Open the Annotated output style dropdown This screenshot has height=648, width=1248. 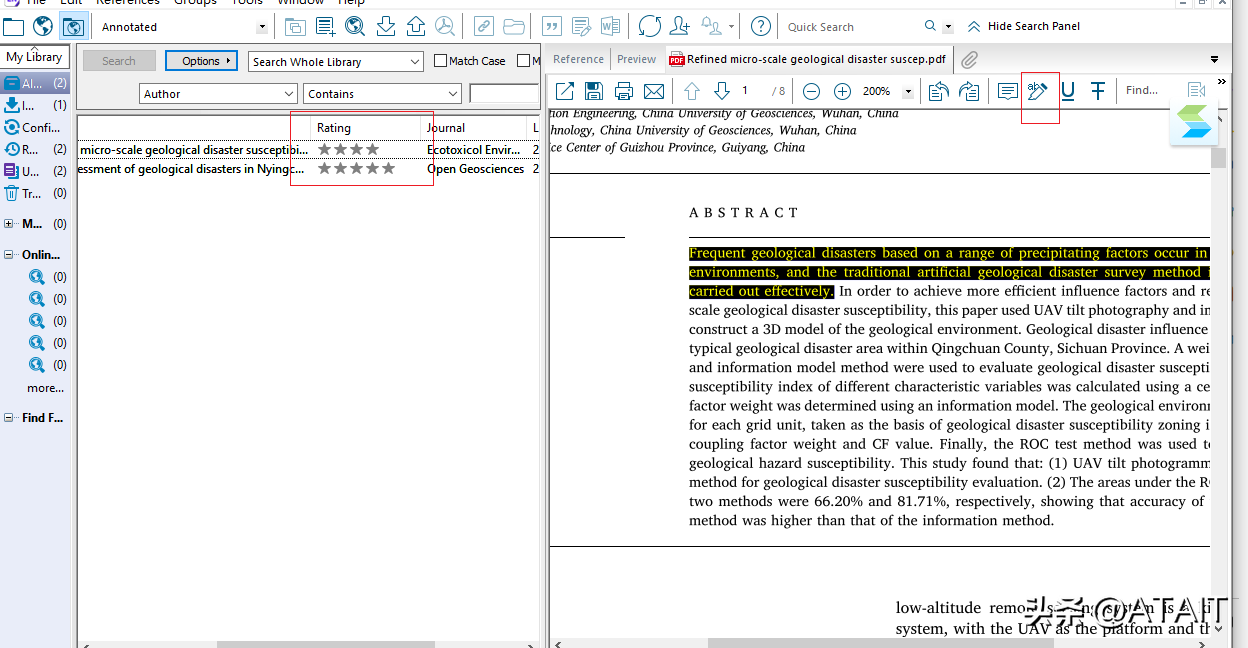pos(262,27)
